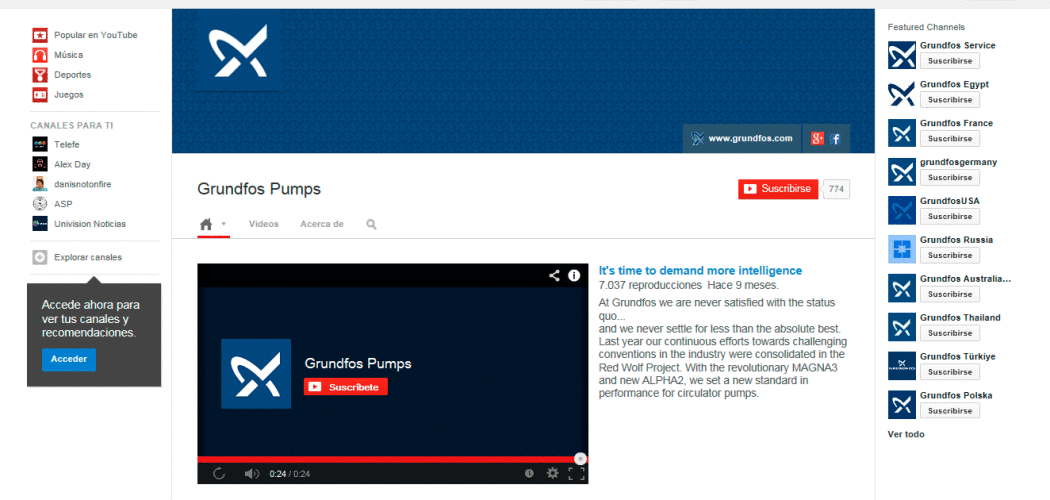The width and height of the screenshot is (1050, 500).
Task: Subscribe to Grundfos France
Action: point(950,139)
